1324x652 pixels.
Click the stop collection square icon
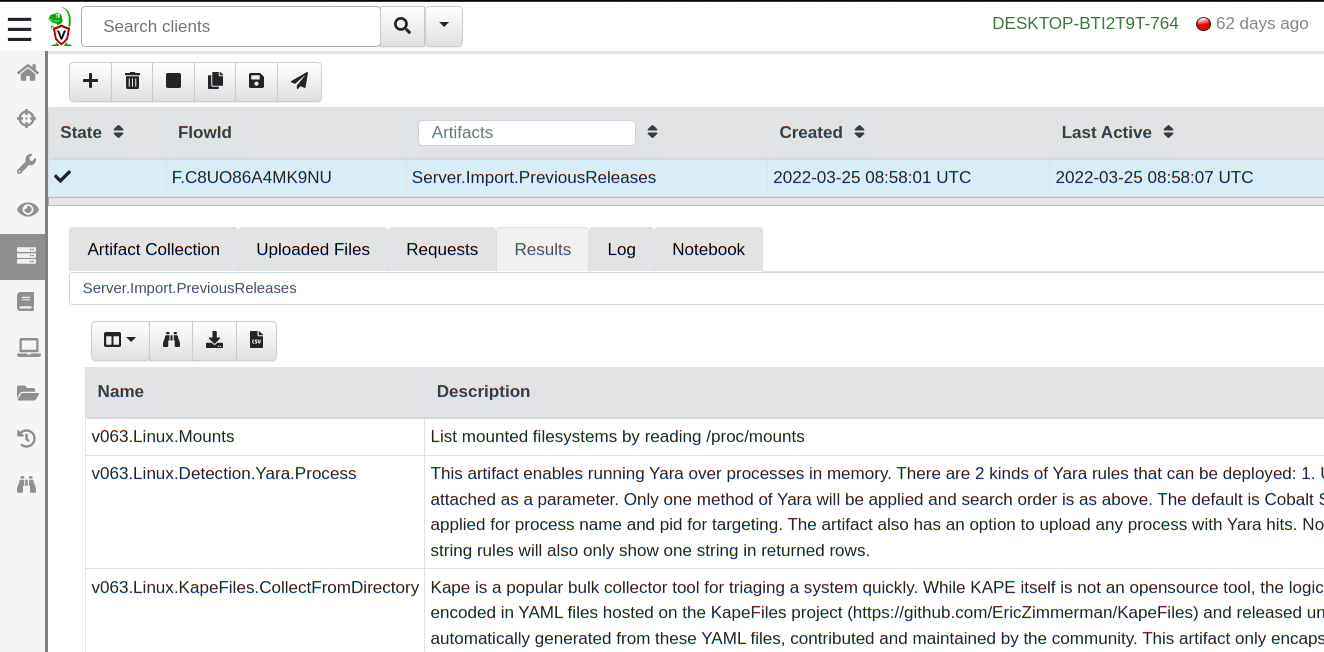(x=173, y=81)
